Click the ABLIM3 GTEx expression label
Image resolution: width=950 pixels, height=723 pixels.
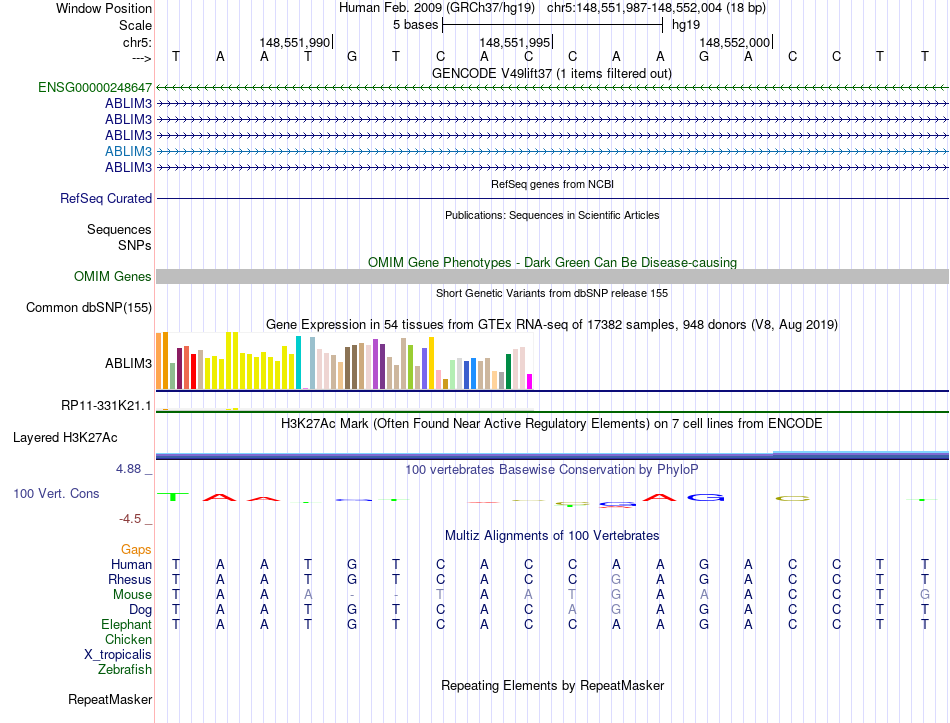point(128,364)
